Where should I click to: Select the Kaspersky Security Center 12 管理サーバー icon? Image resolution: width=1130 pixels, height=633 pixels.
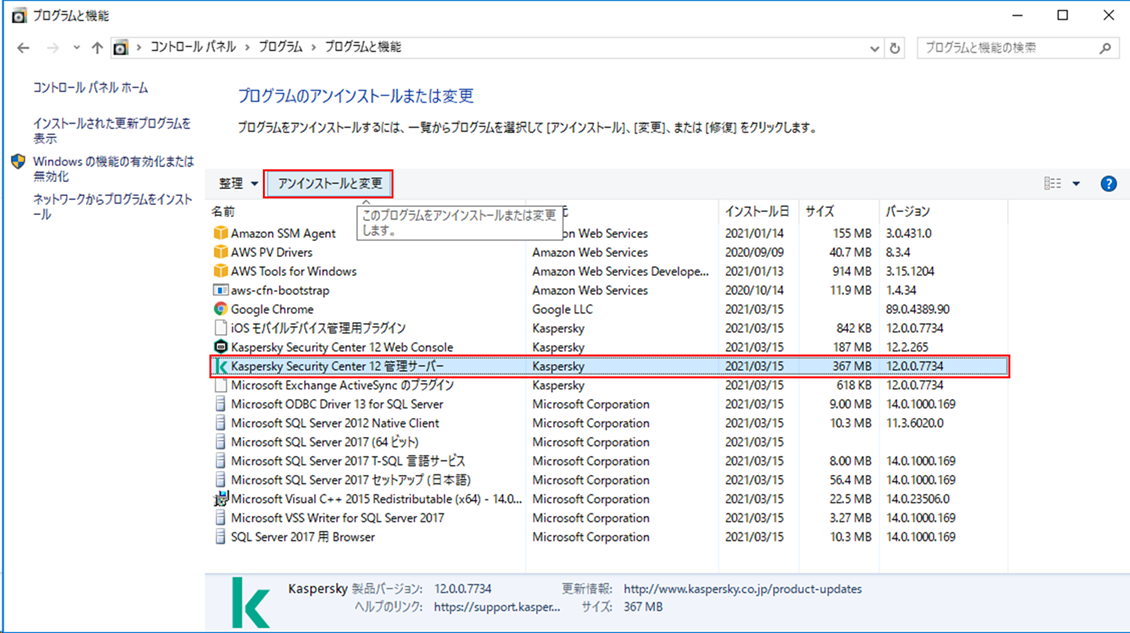(219, 366)
